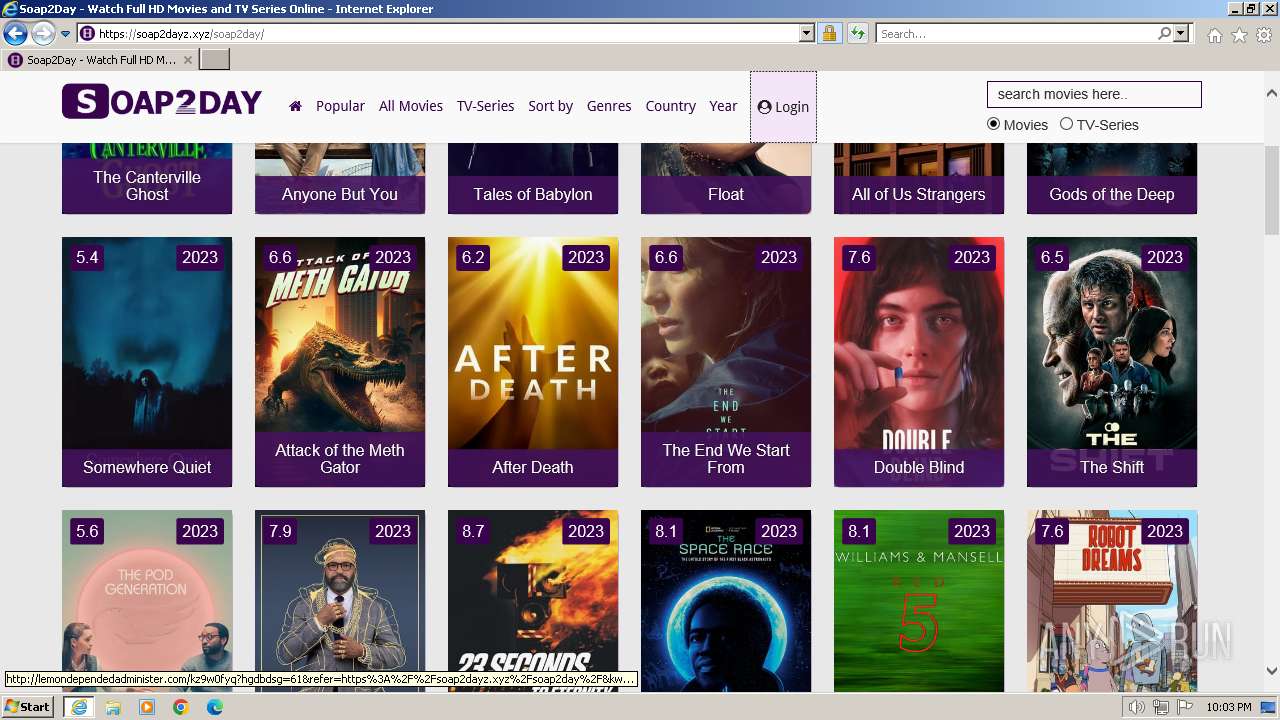Open the Action Center flag icon
1280x720 pixels.
tap(1184, 707)
